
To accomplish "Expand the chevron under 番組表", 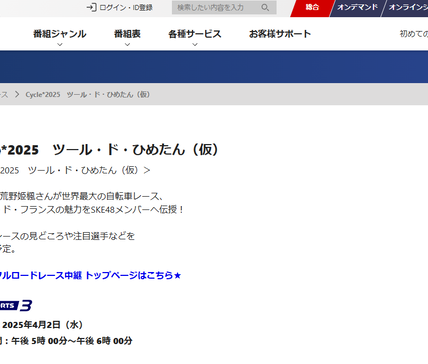I will (x=127, y=44).
